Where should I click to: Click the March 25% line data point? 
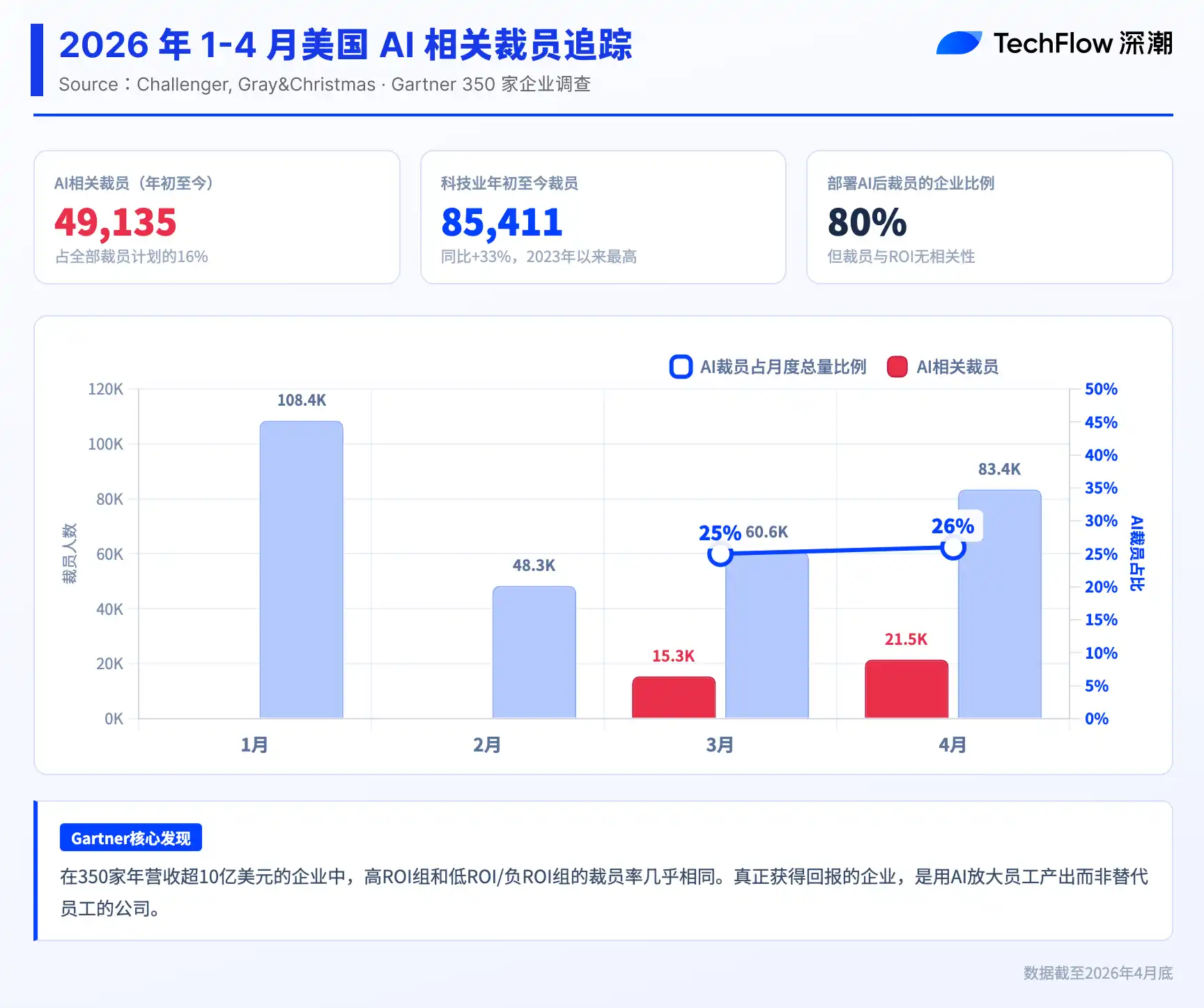[720, 554]
